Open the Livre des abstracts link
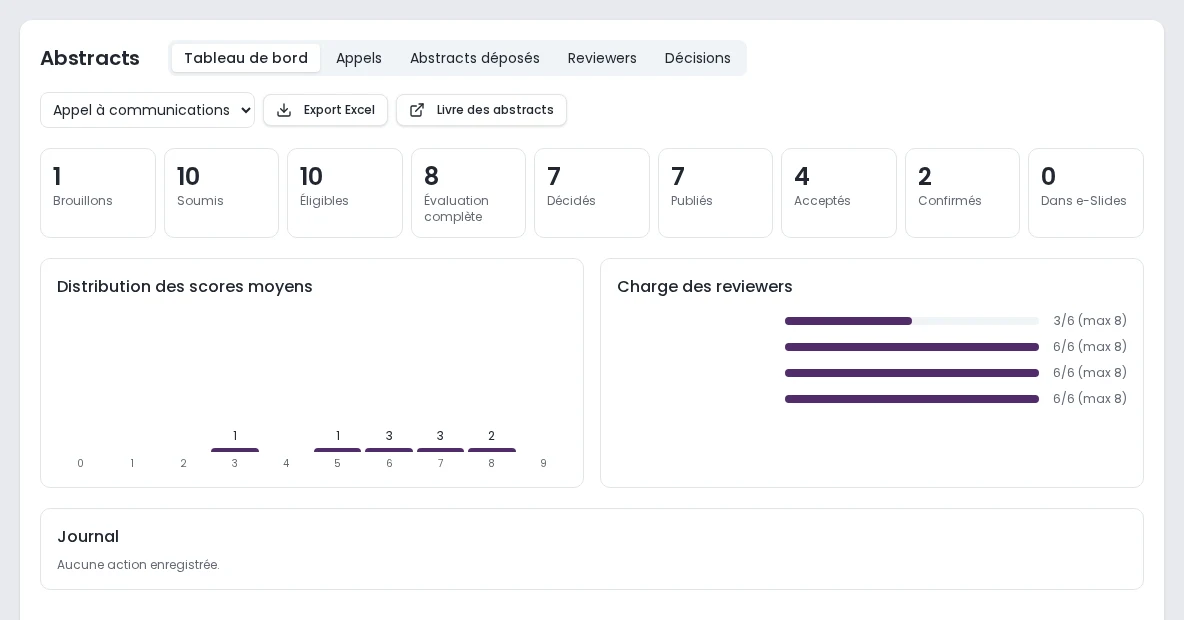 (481, 110)
